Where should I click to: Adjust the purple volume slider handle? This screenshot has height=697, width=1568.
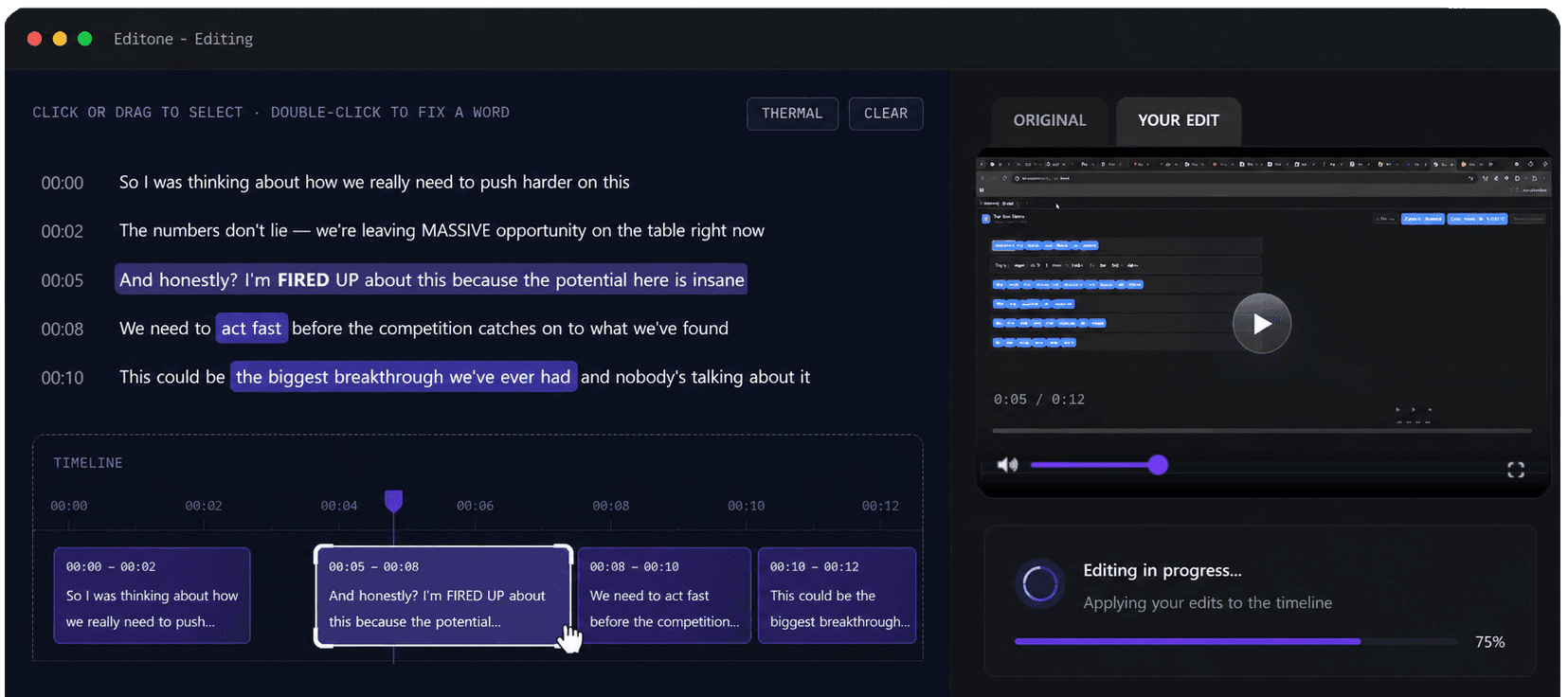1158,465
